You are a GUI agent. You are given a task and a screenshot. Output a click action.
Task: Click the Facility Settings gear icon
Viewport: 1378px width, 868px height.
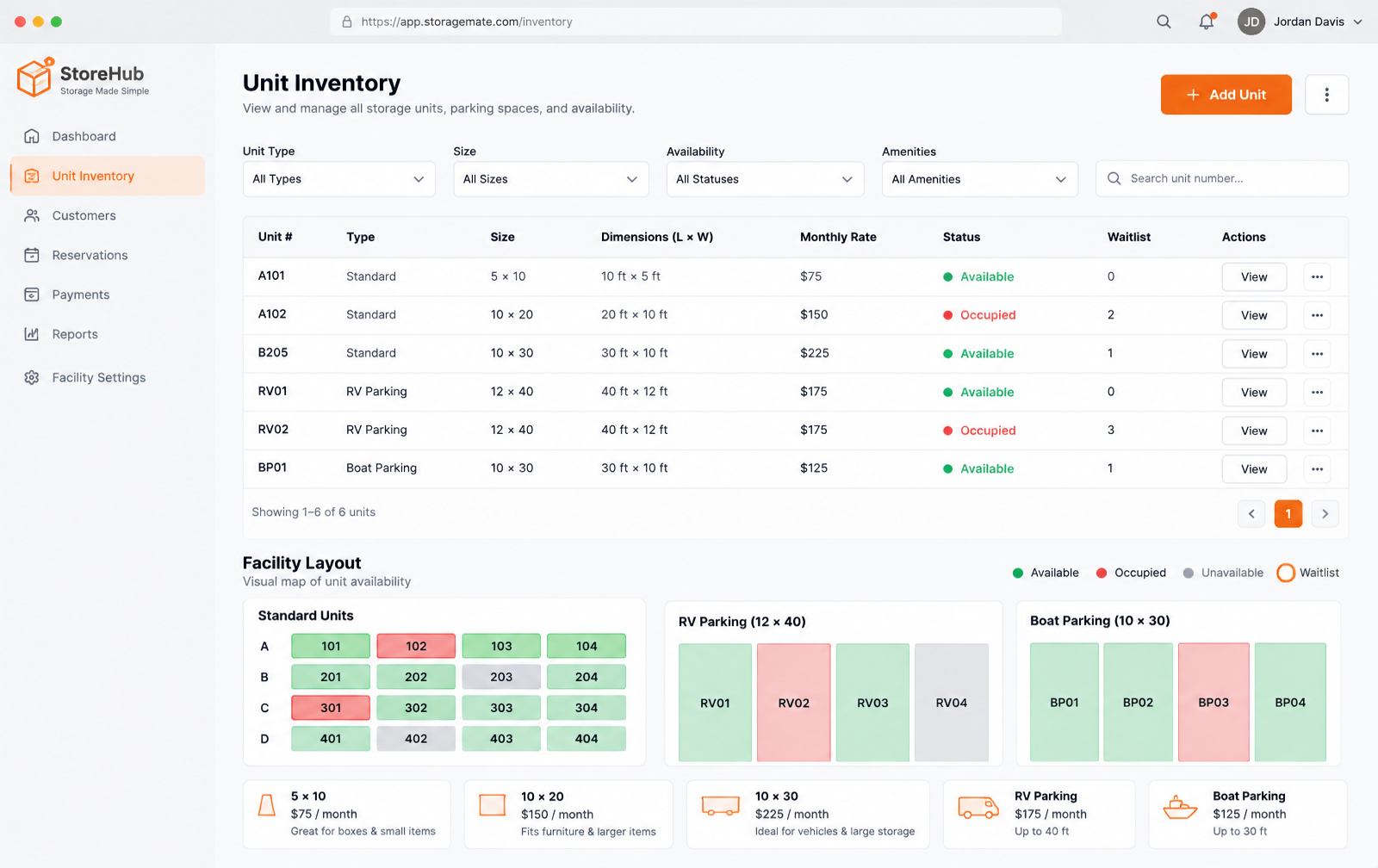coord(32,377)
